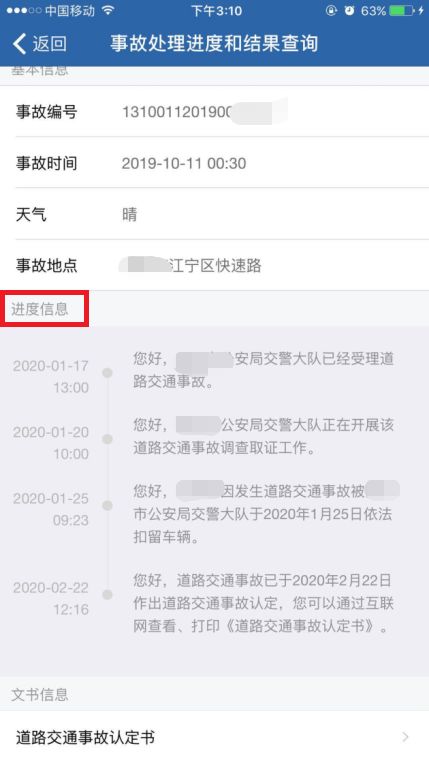Tap the charging bolt icon
429x763 pixels.
coord(421,10)
